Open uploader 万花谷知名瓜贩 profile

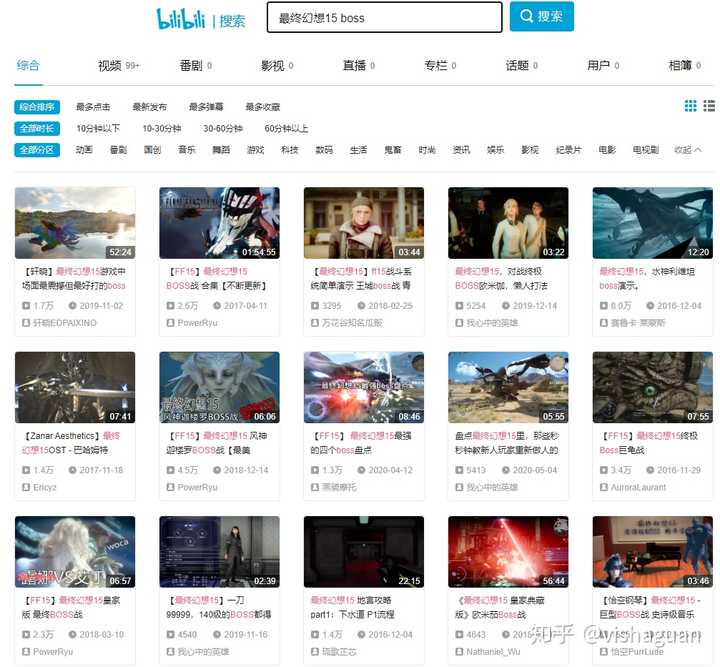point(352,323)
